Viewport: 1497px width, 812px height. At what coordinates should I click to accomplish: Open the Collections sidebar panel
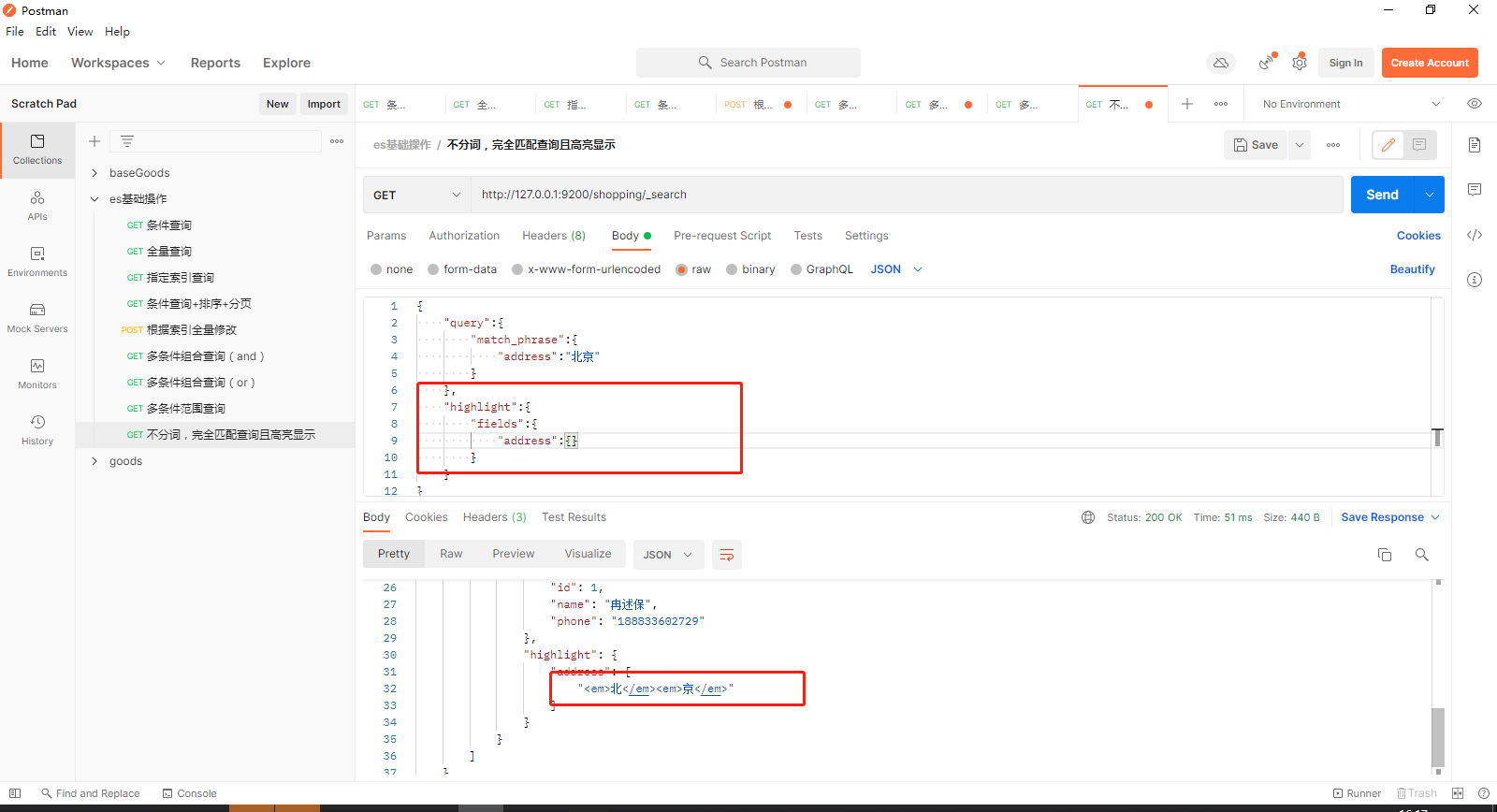pos(37,150)
